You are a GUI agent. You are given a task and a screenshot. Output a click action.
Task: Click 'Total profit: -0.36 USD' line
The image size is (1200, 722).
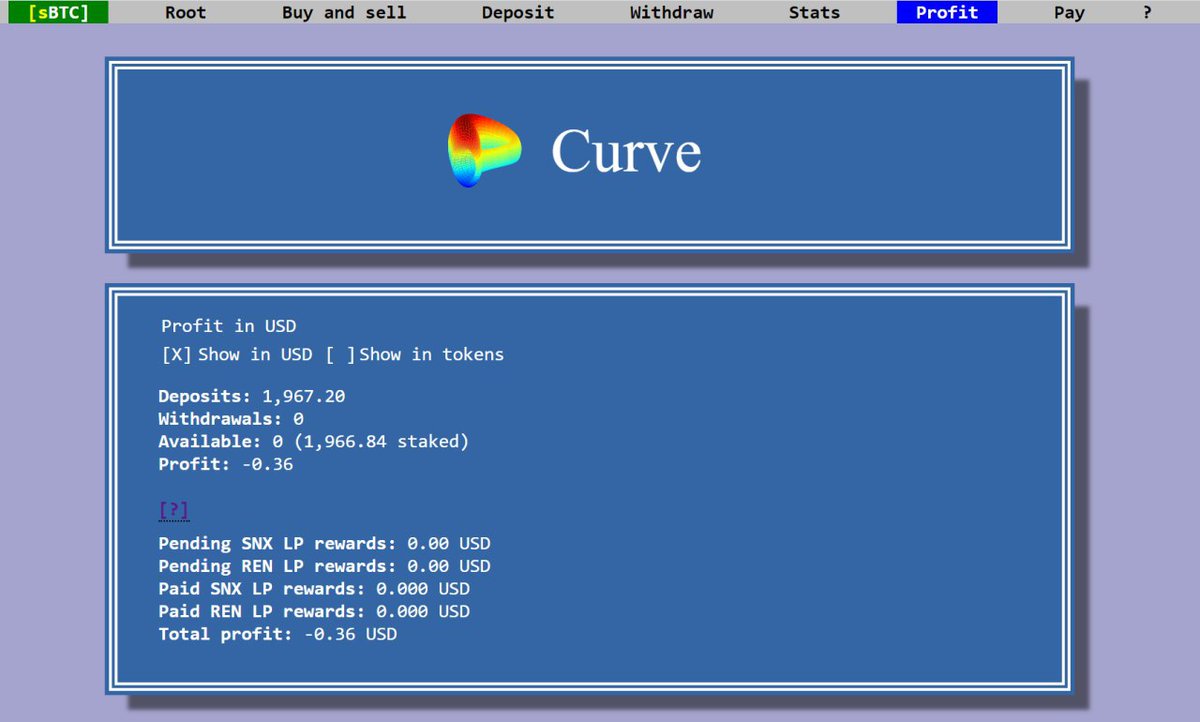pos(278,634)
